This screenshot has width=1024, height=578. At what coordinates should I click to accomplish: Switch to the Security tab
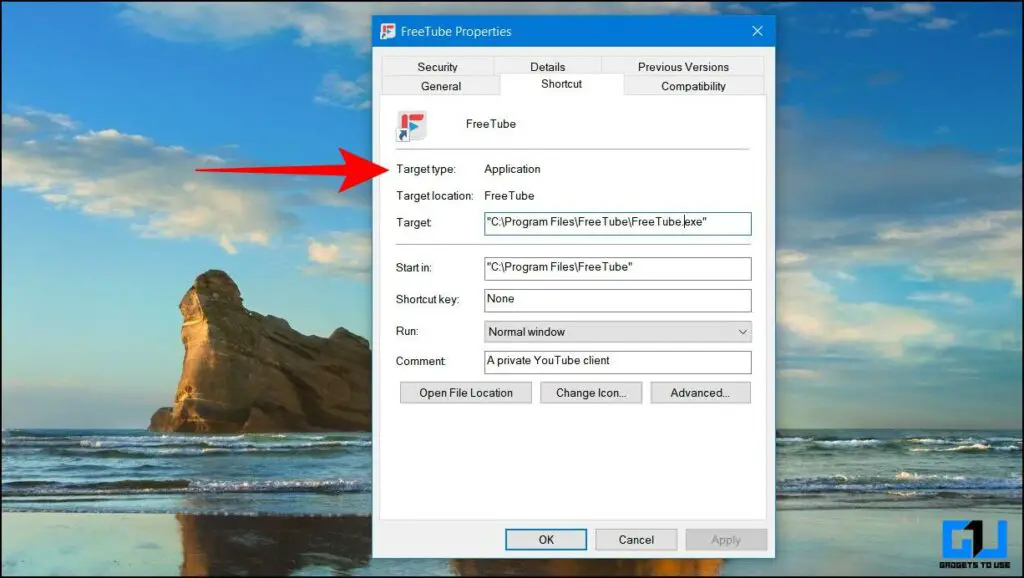(x=438, y=67)
